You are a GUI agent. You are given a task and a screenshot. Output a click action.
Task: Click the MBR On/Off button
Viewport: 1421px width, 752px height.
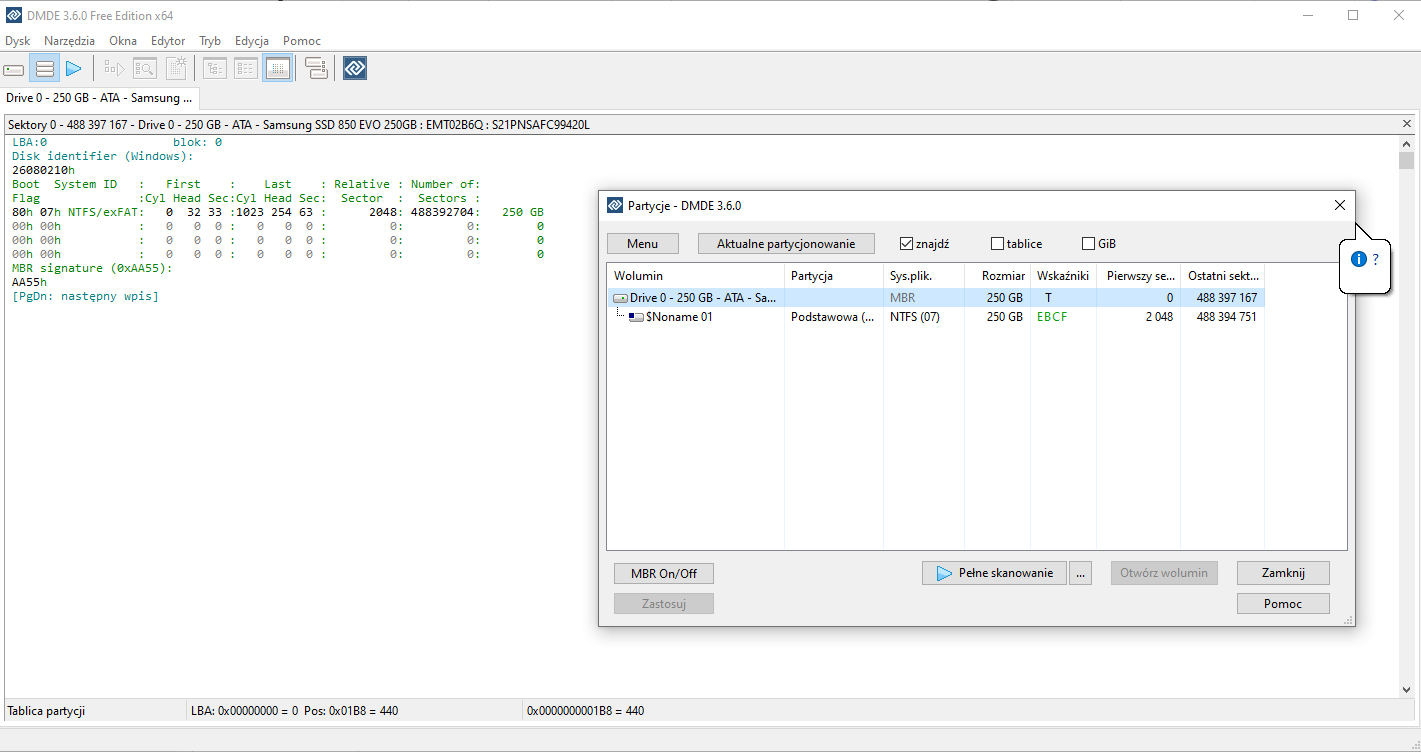(664, 573)
